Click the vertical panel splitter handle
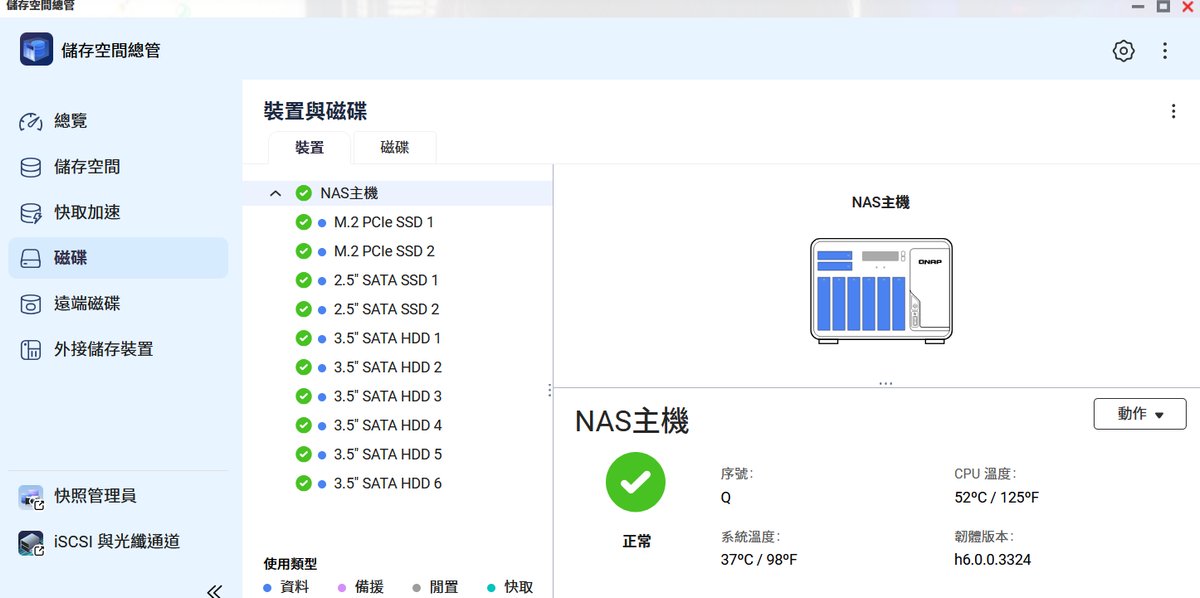The image size is (1200, 598). point(549,389)
